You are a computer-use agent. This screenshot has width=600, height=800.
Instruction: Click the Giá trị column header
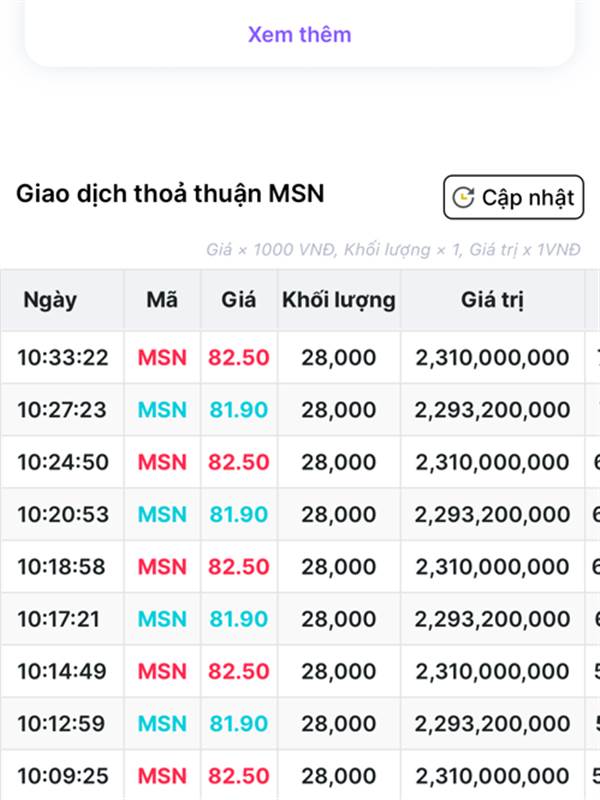click(492, 299)
